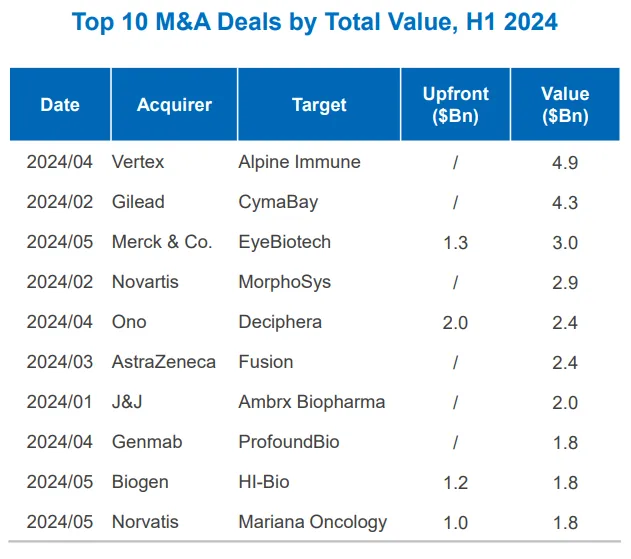Click the Mariana Oncology target cell

[312, 522]
